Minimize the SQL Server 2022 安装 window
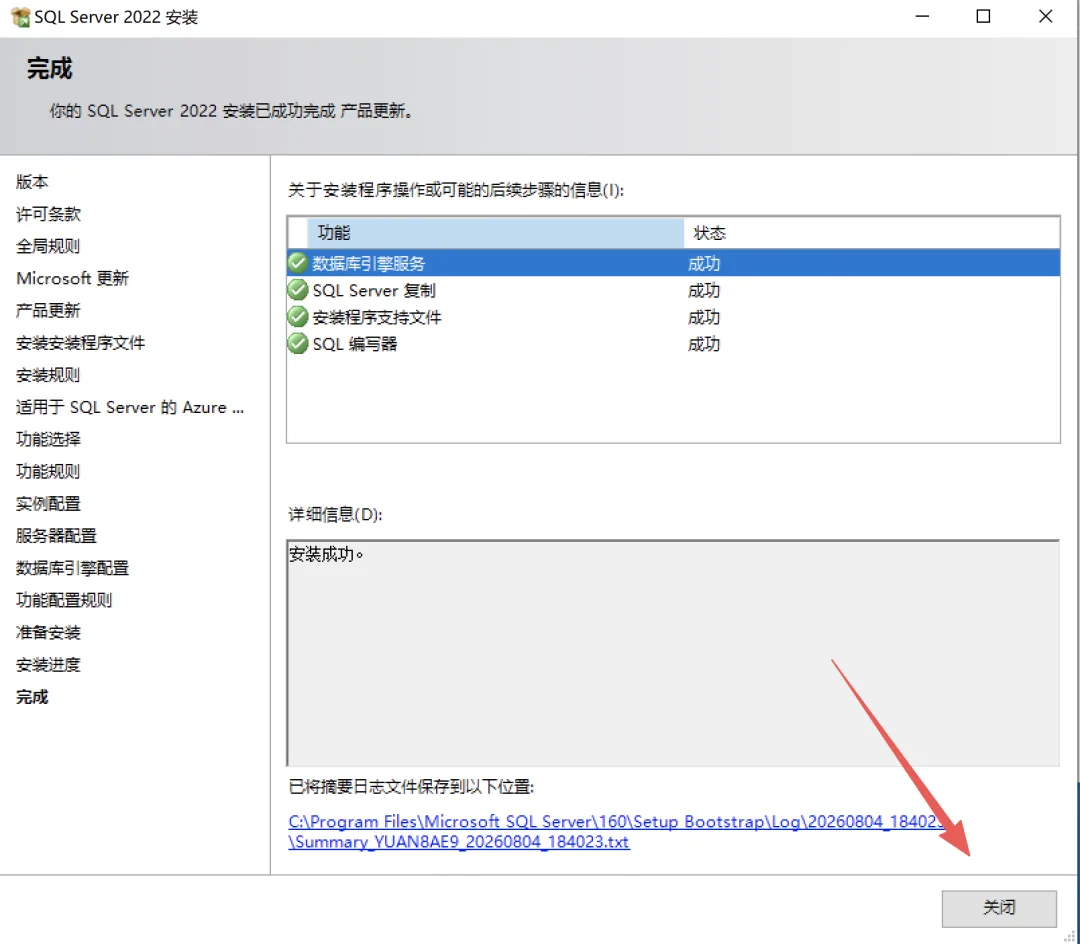The image size is (1080, 944). pos(922,17)
